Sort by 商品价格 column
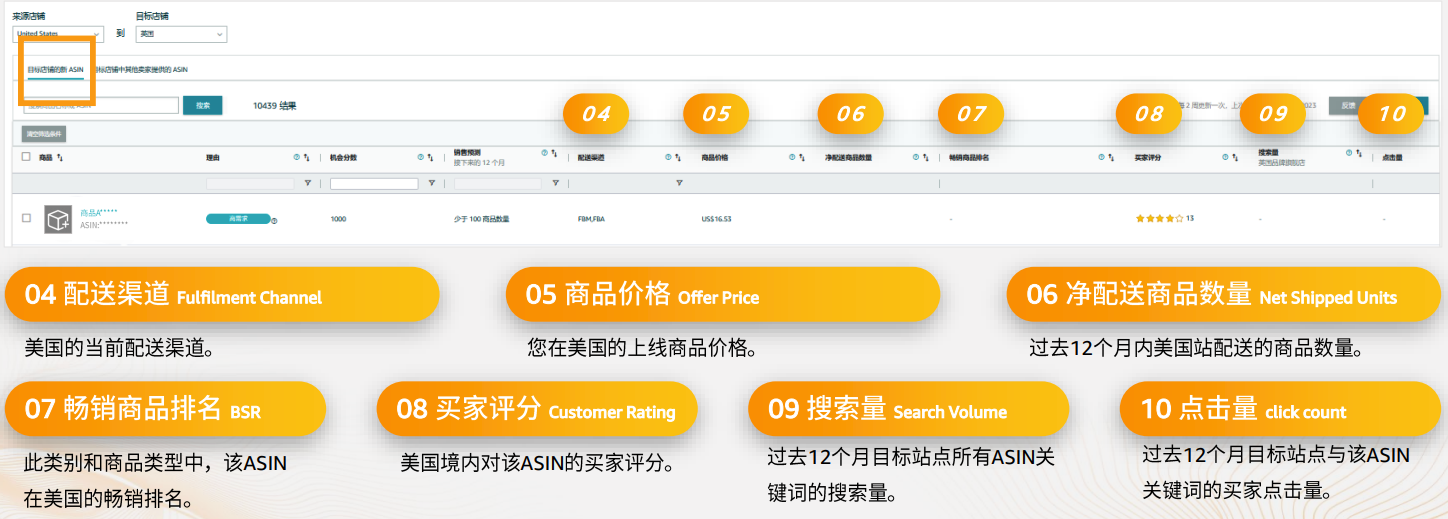 (802, 158)
